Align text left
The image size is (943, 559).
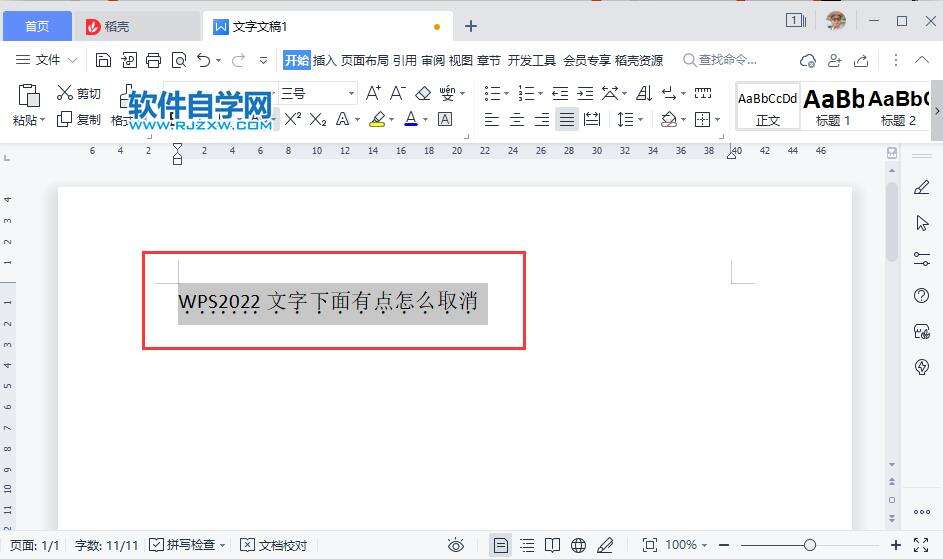(x=491, y=119)
